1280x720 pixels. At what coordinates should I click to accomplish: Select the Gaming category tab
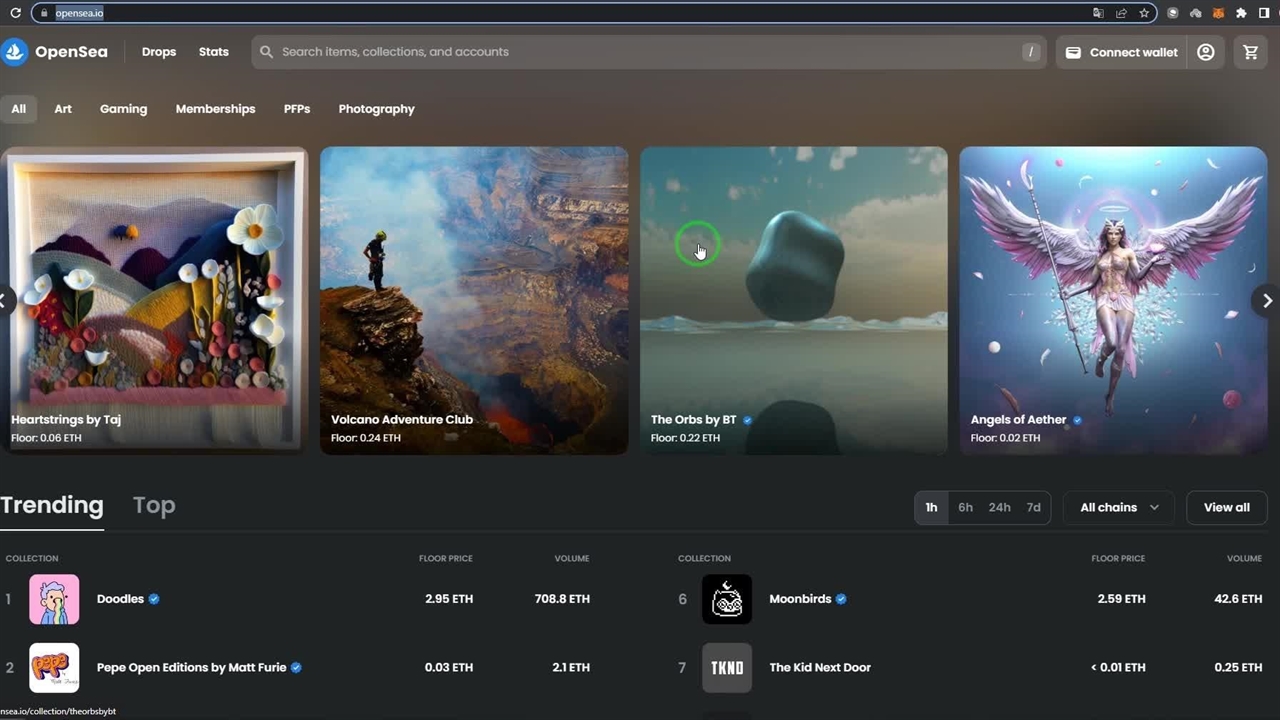pyautogui.click(x=123, y=109)
